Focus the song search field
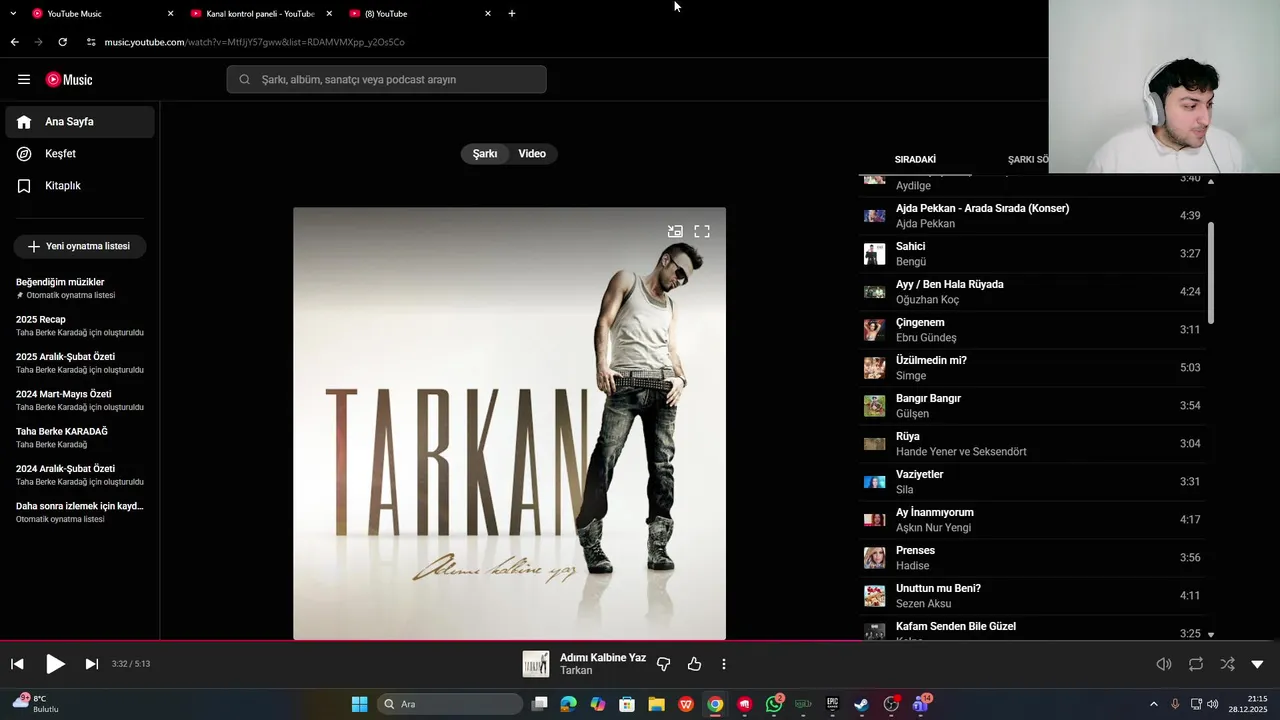 click(x=387, y=80)
